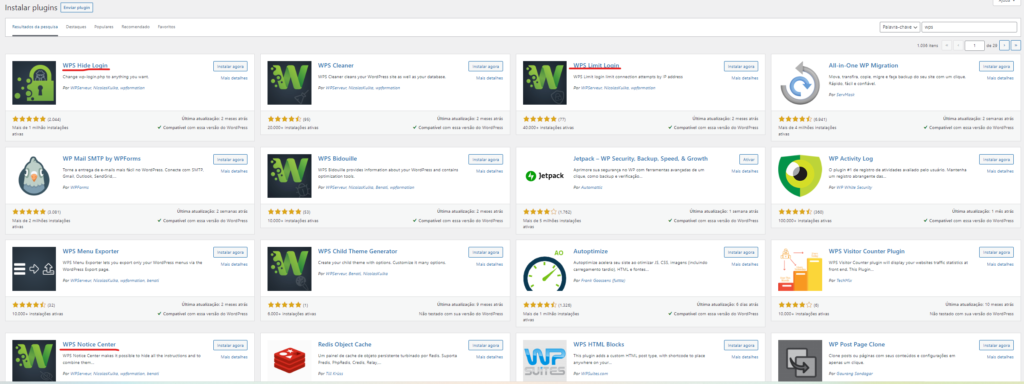Open the WPS Notice Center title link
1024x384 pixels.
89,344
